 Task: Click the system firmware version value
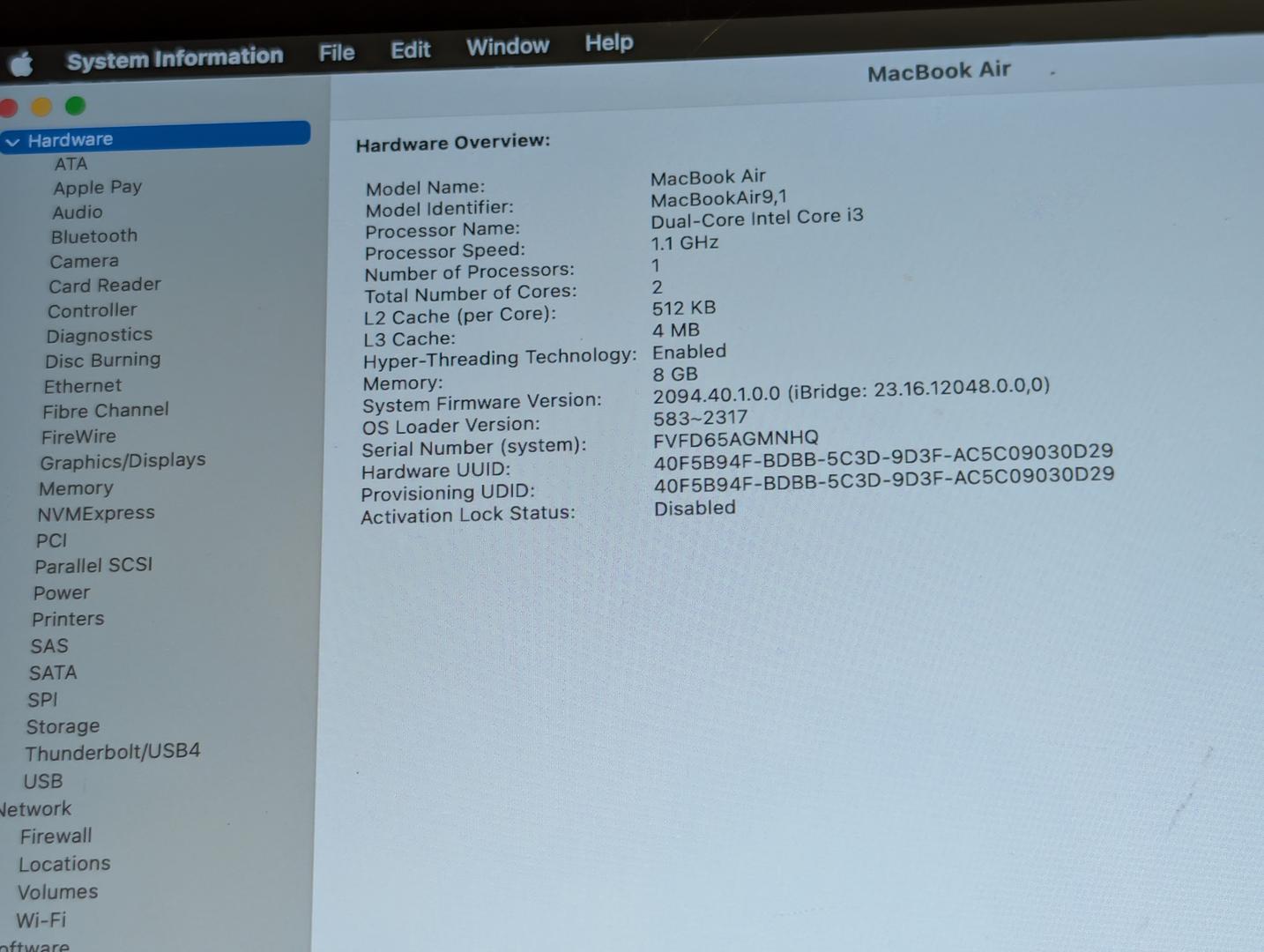(x=851, y=390)
